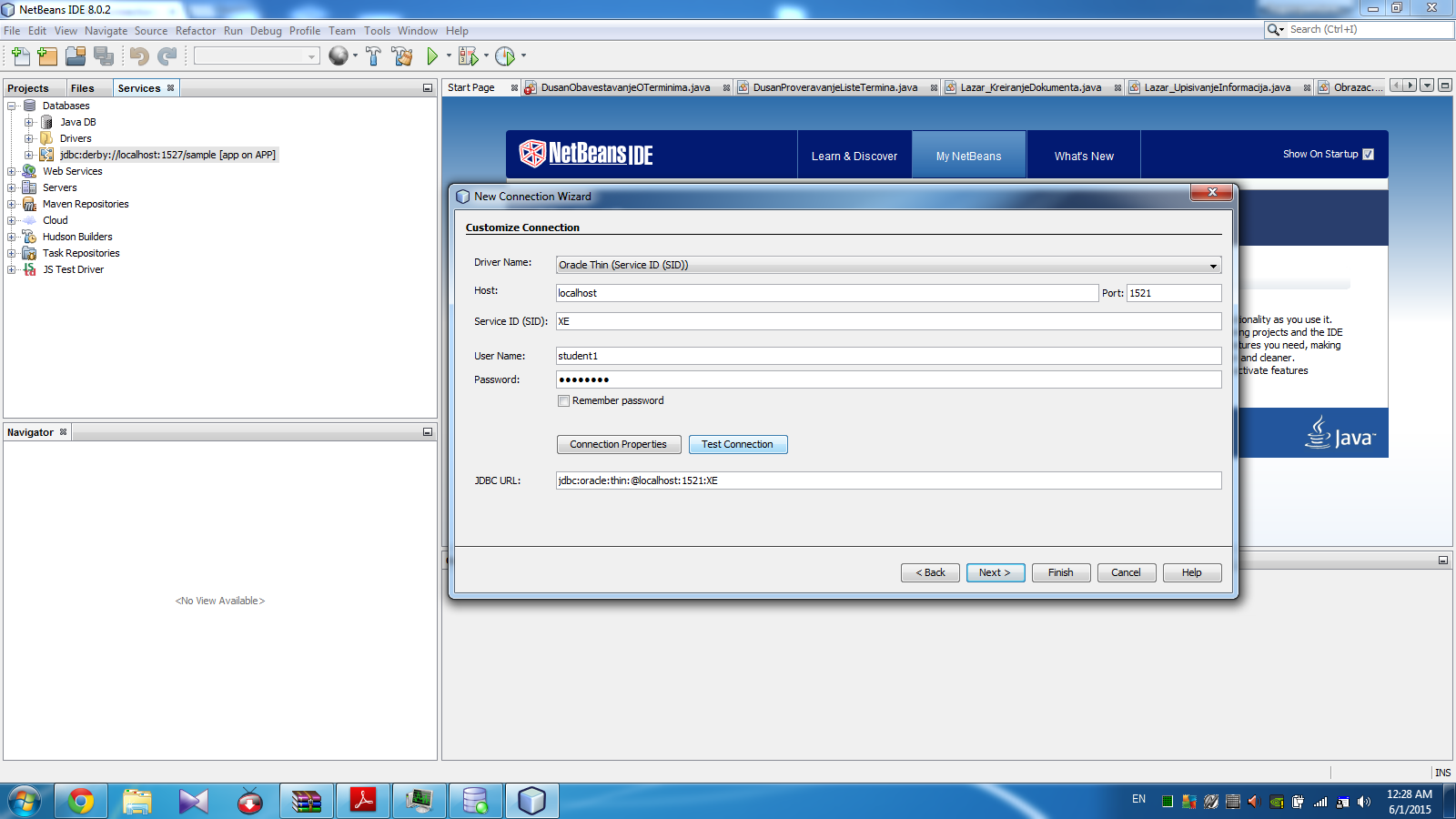
Task: Click Finish in the connection wizard
Action: [1061, 572]
